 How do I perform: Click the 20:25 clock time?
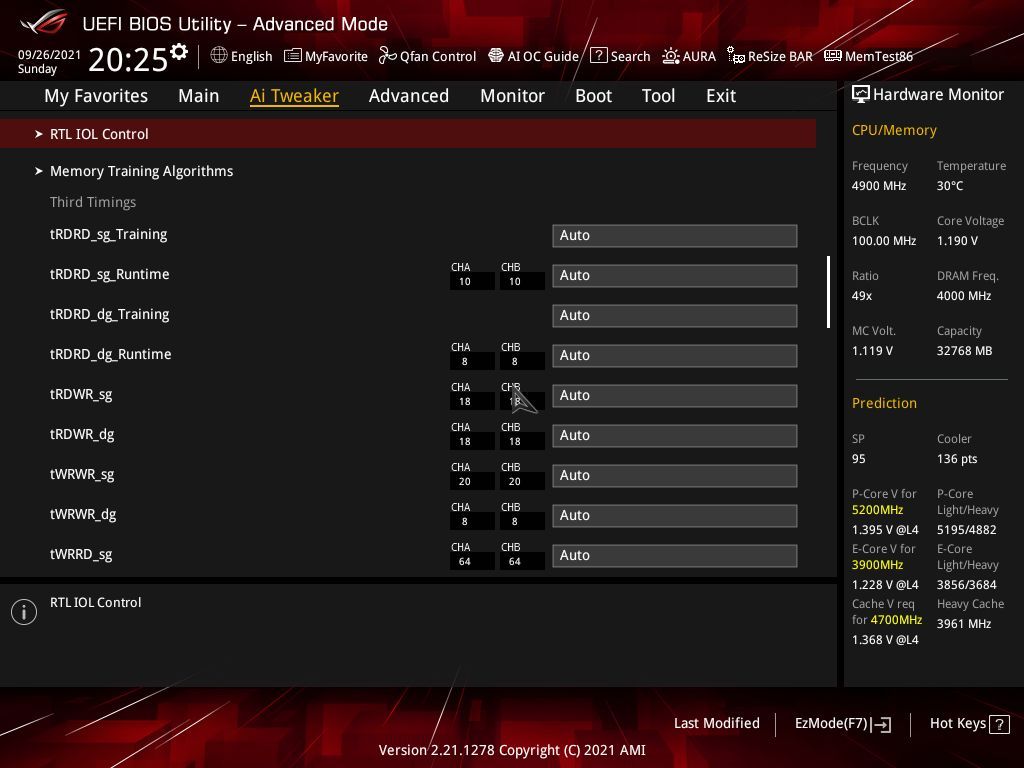[x=128, y=60]
